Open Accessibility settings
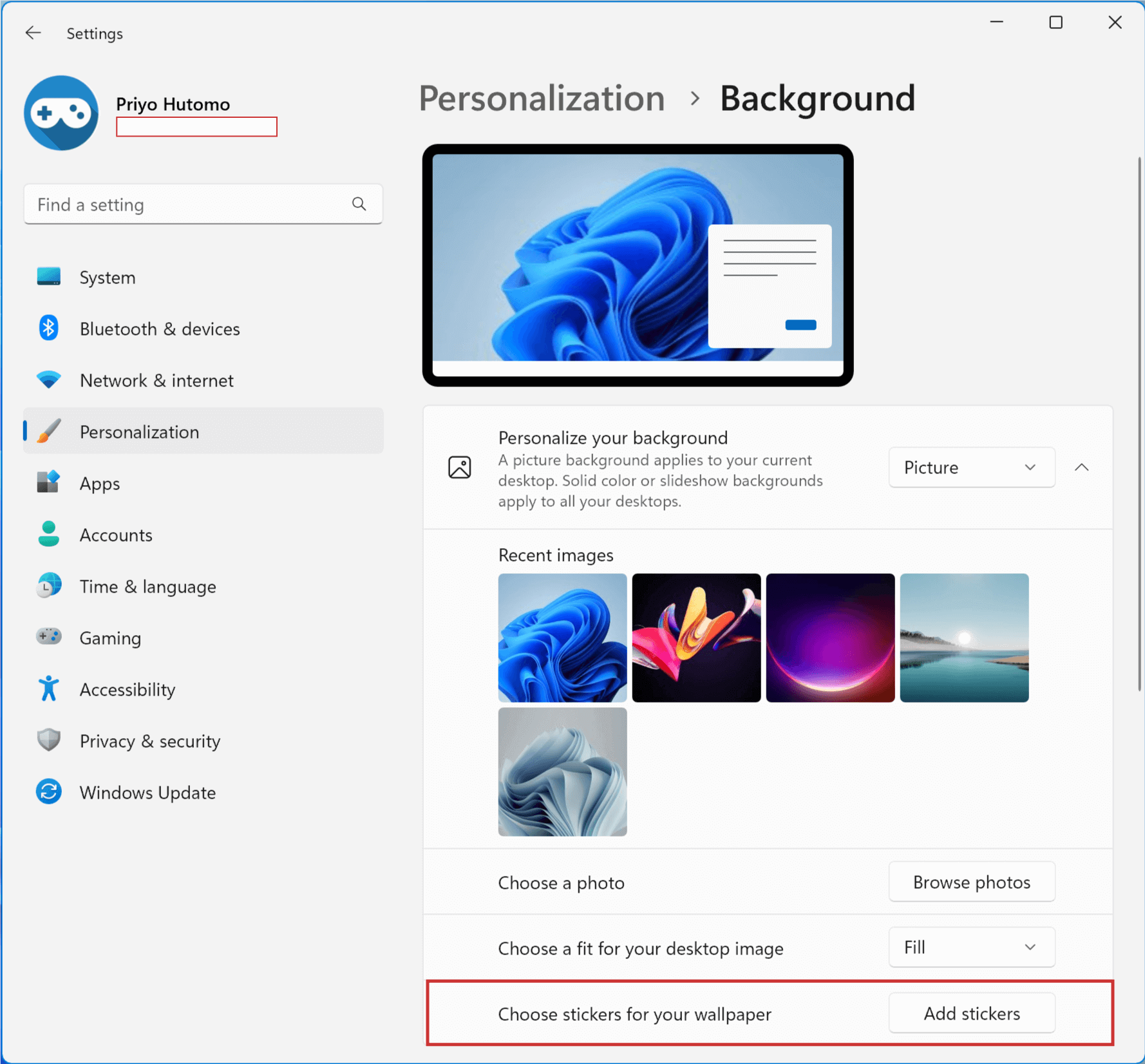Screen dimensions: 1145x1064 (x=203, y=689)
